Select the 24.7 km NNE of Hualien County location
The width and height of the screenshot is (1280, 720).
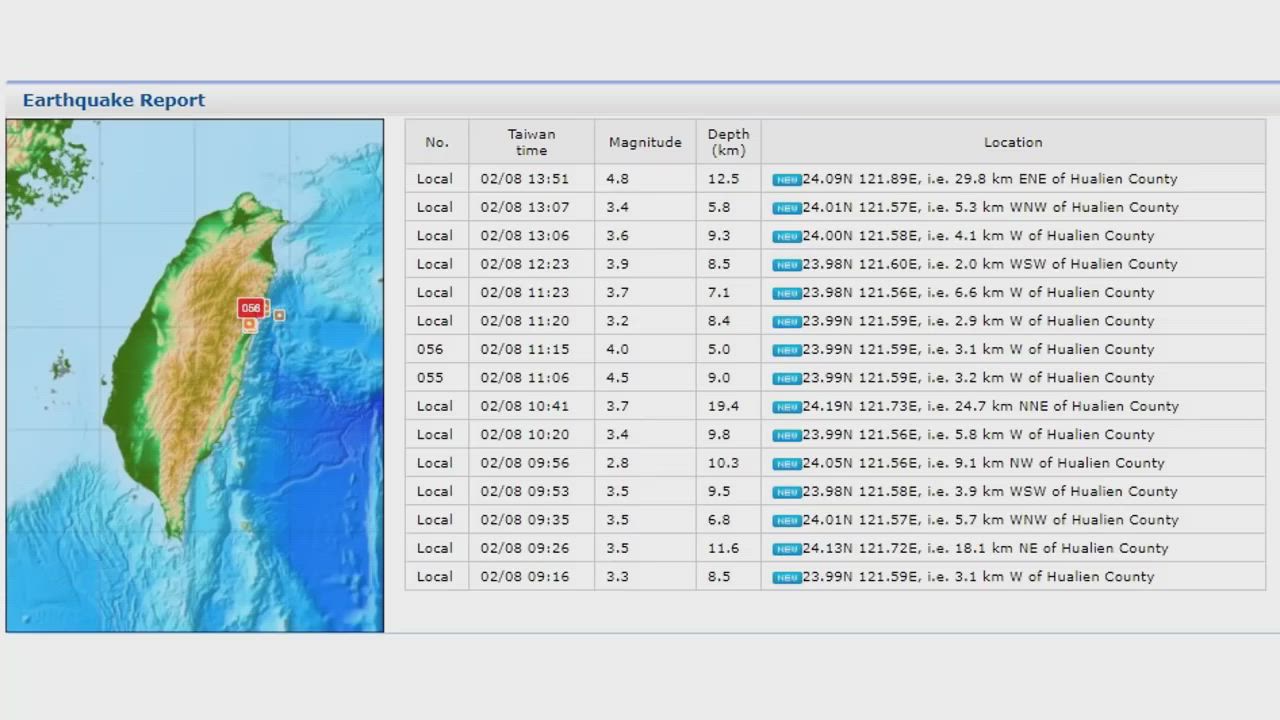(x=990, y=406)
